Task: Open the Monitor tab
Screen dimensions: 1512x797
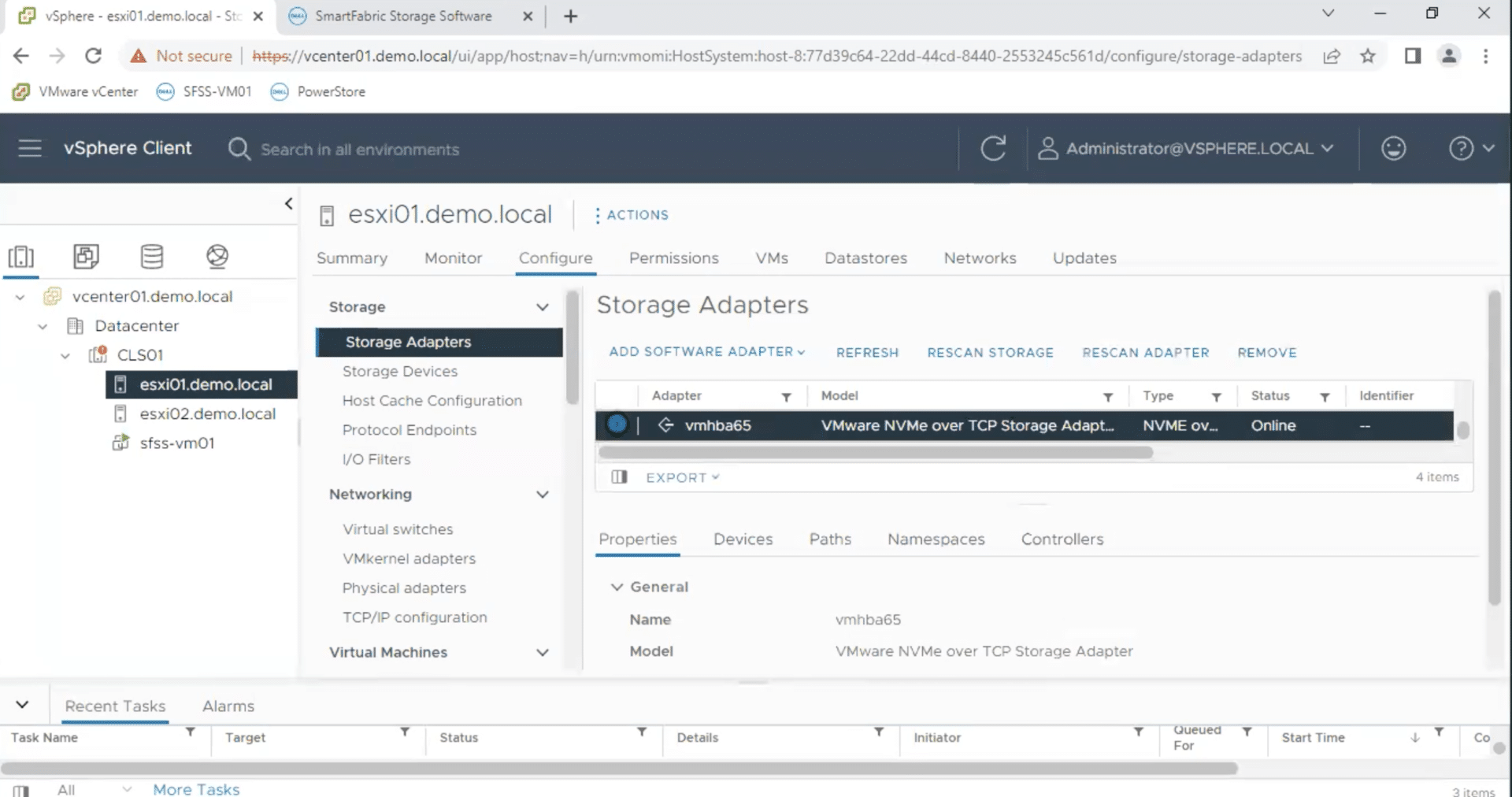Action: coord(453,258)
